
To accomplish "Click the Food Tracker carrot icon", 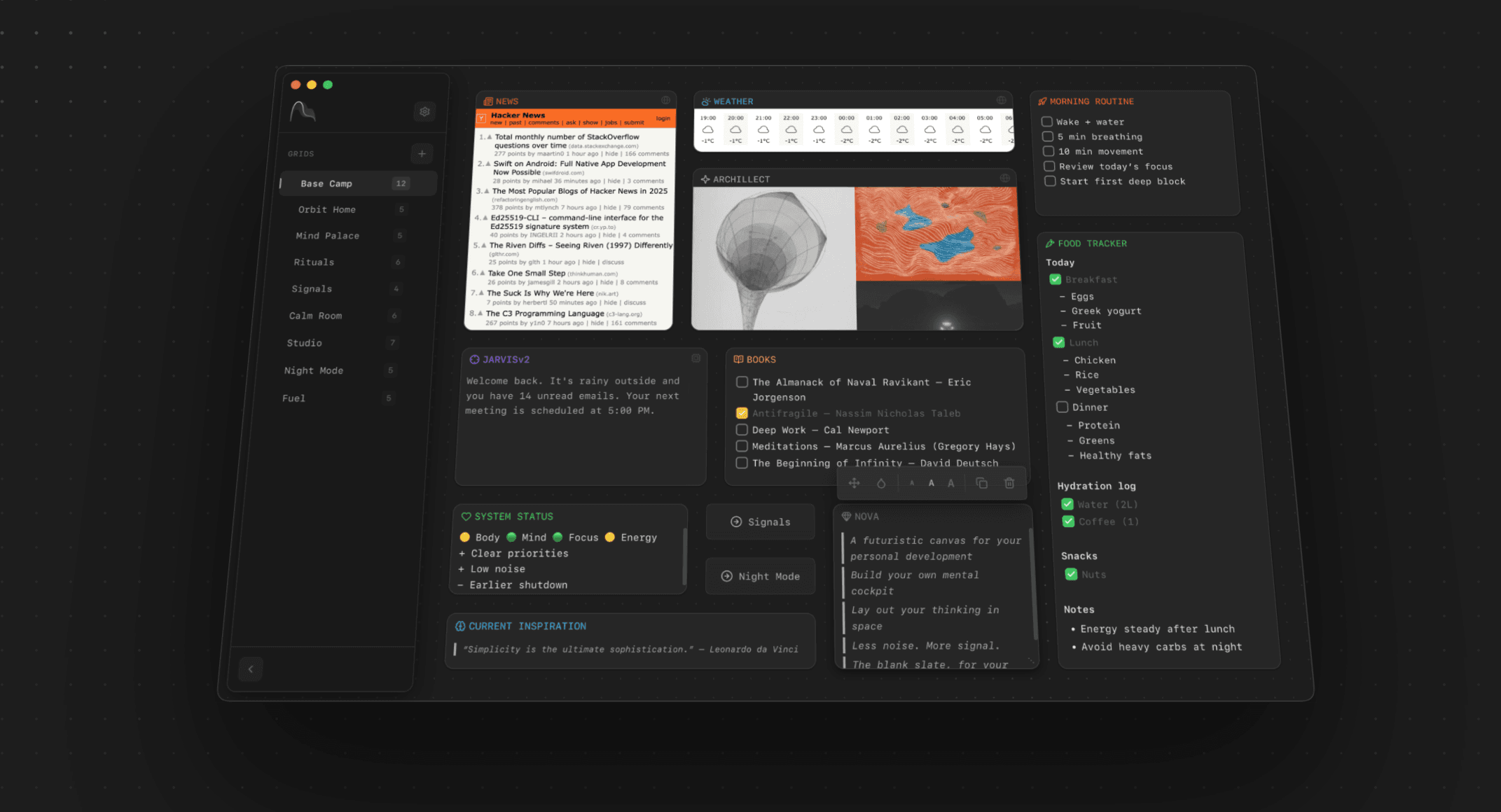I will pyautogui.click(x=1050, y=244).
